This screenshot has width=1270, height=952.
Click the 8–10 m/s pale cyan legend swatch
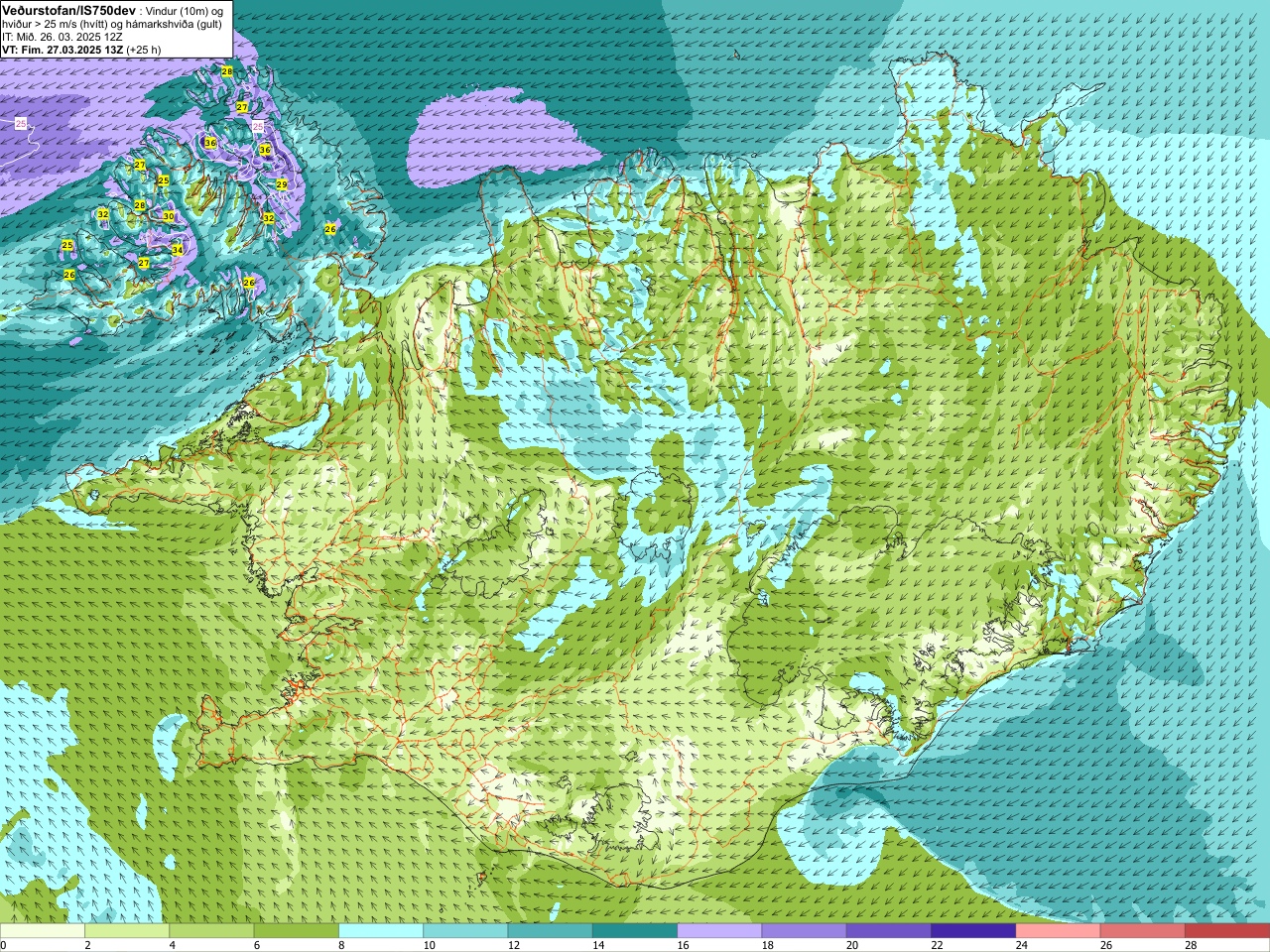(381, 931)
